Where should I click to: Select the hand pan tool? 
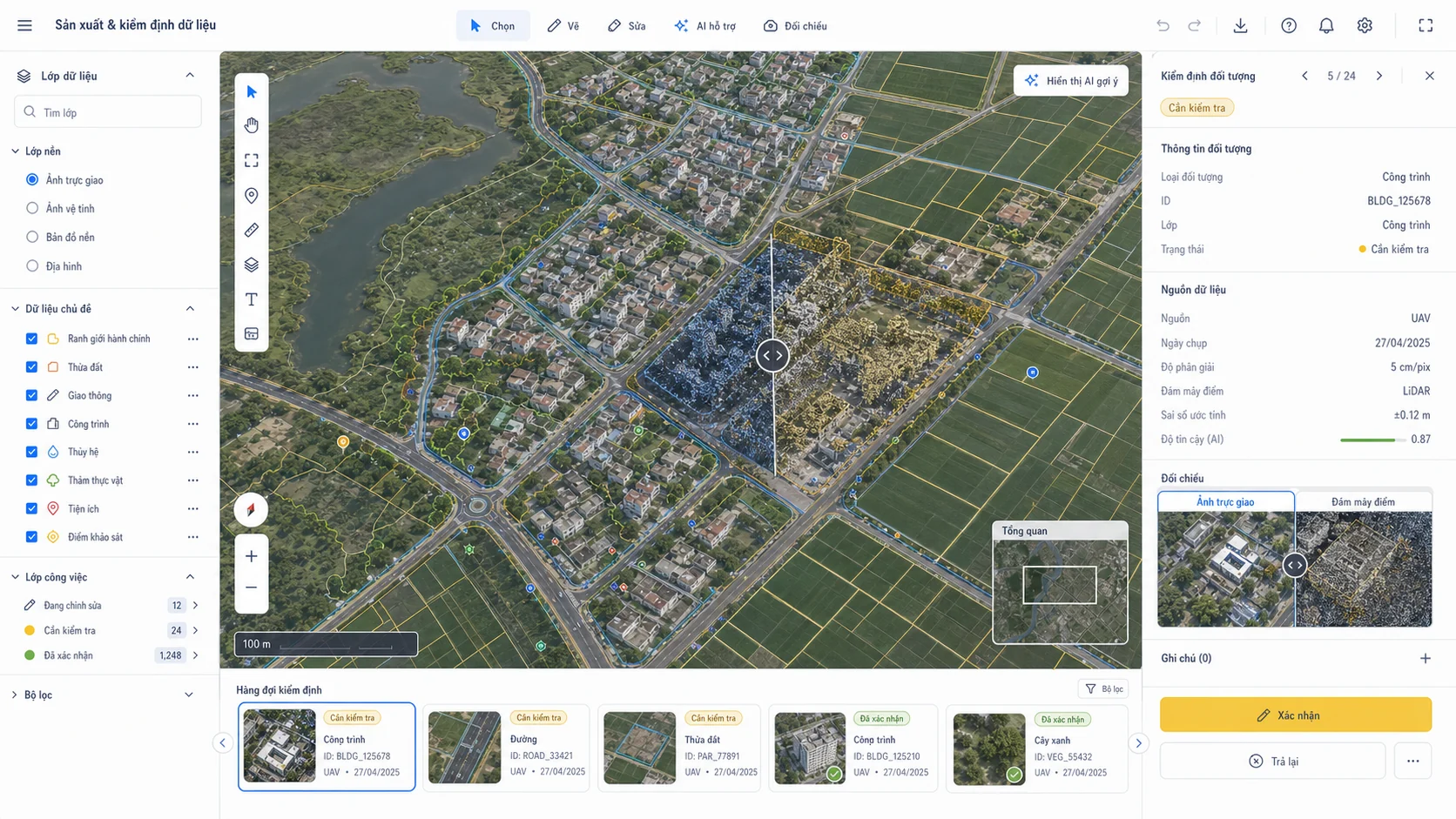coord(252,125)
